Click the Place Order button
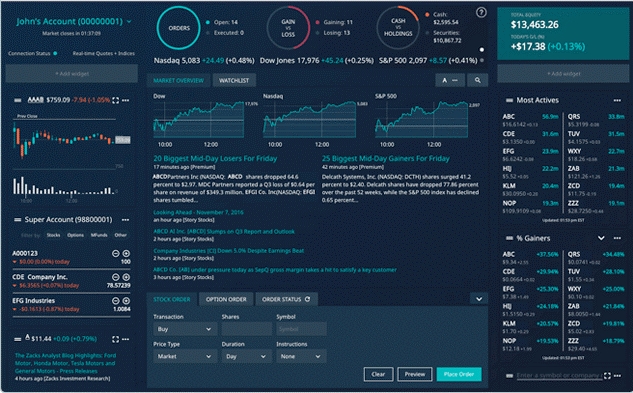The height and width of the screenshot is (393, 633). point(459,374)
